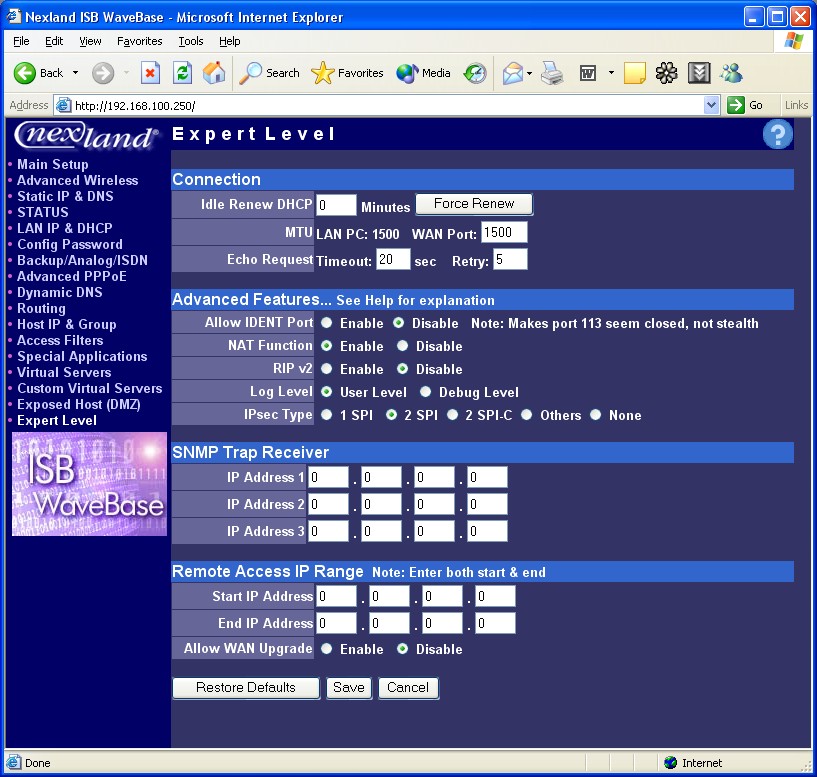
Task: Cancel the settings changes
Action: pos(408,688)
